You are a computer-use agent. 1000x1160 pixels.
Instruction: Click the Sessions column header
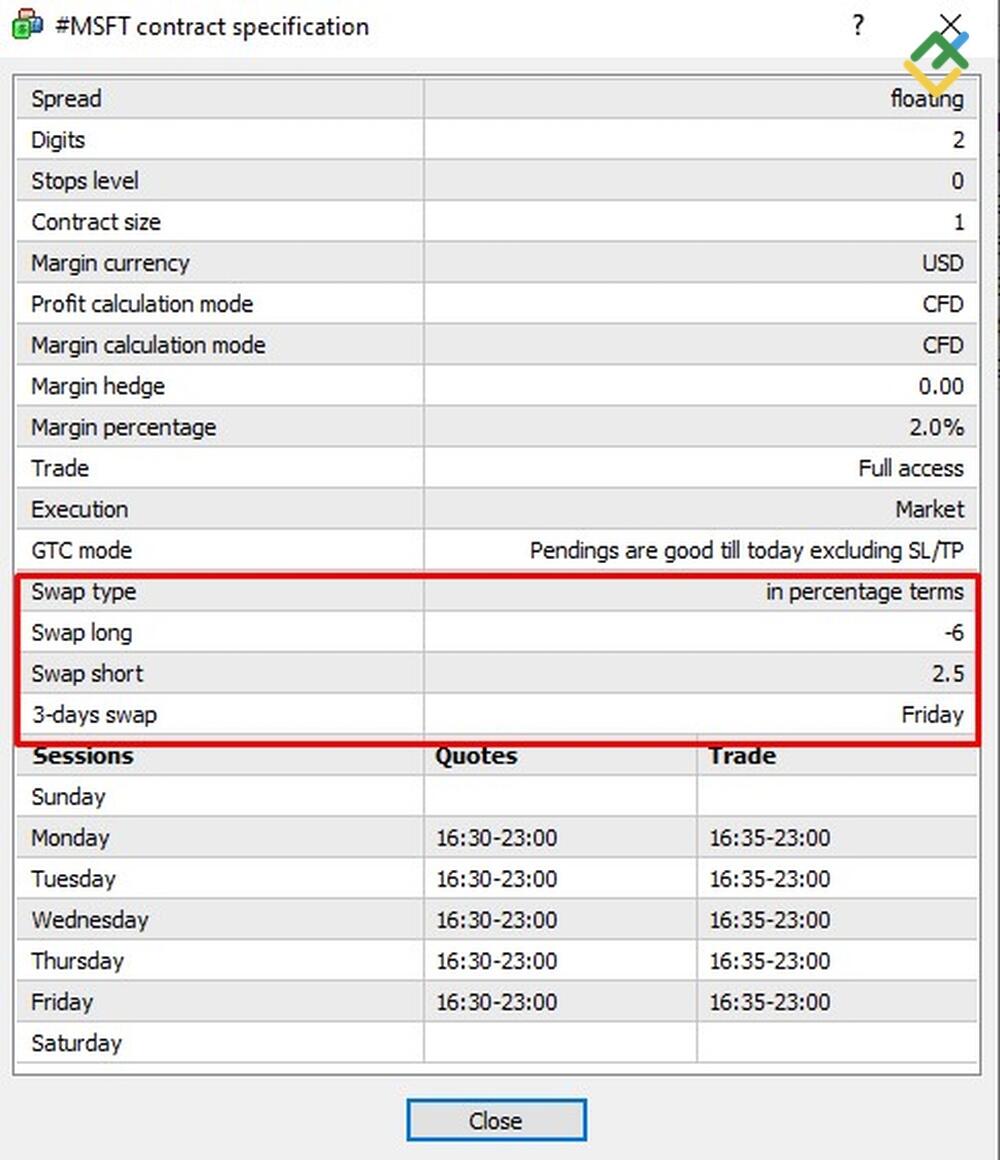point(82,756)
